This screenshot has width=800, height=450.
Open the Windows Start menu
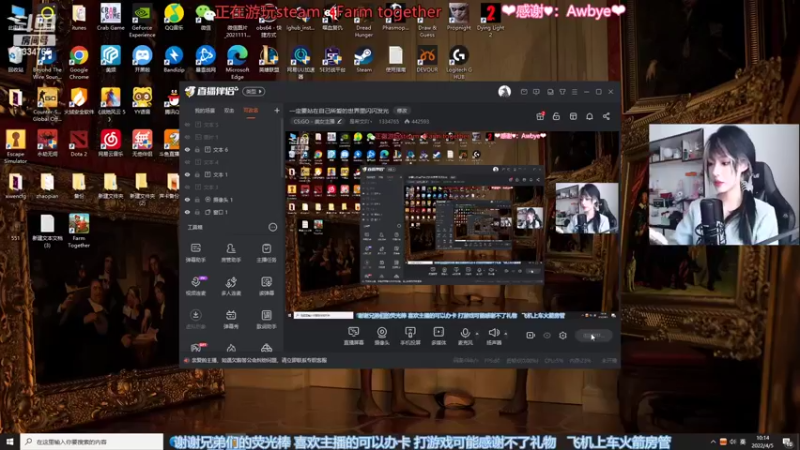[10, 441]
